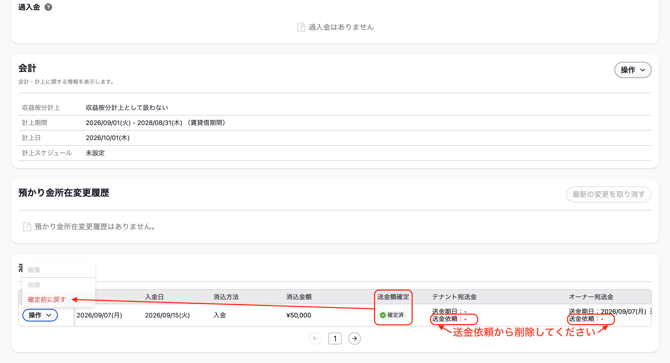
Task: Click the 送金額確定 column header
Action: [x=393, y=297]
